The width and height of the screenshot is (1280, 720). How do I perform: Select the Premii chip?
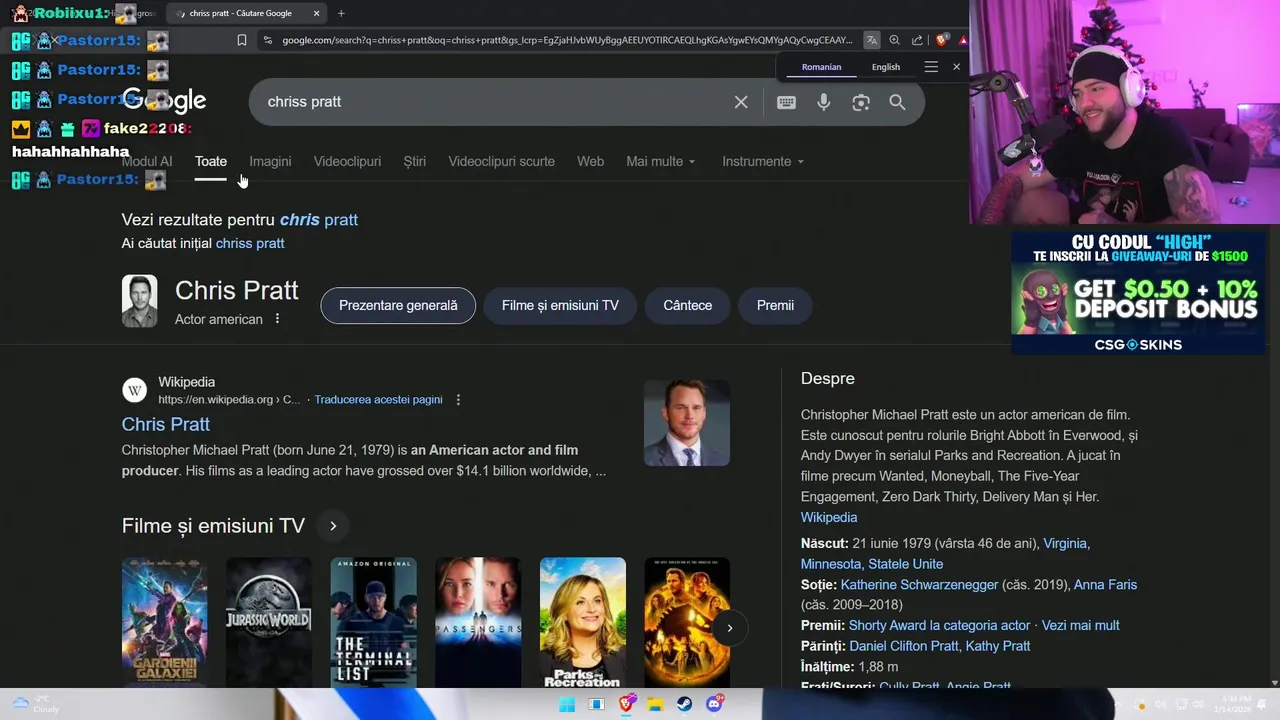point(775,305)
